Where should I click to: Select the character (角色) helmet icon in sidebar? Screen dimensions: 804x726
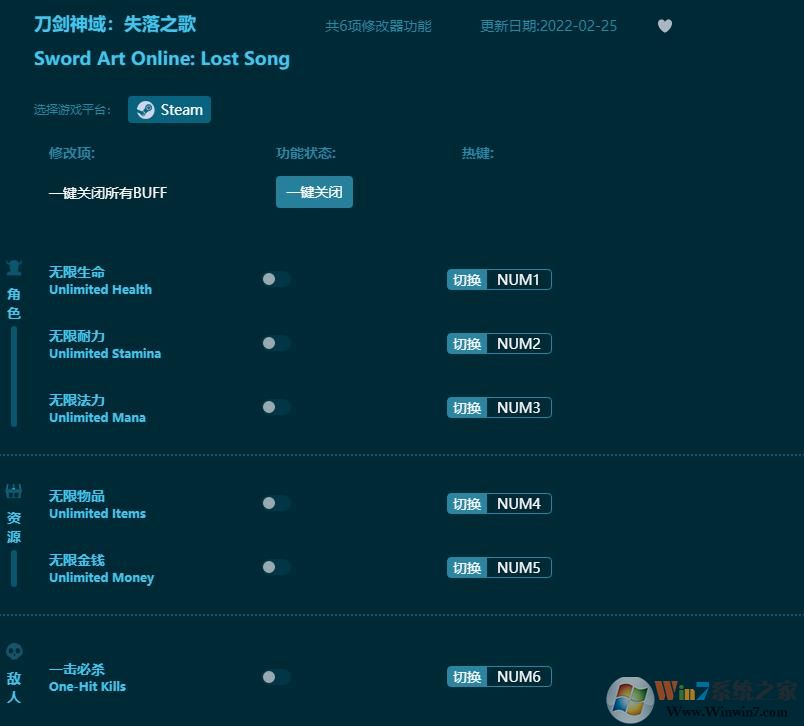click(14, 267)
